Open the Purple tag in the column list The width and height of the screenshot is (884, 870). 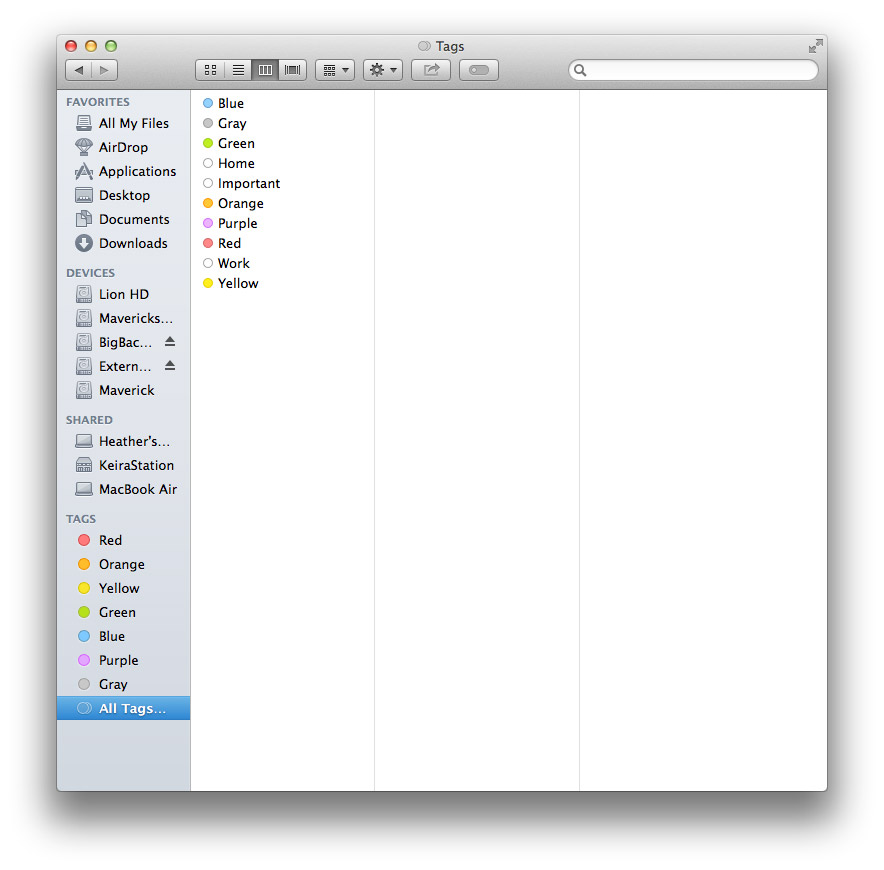[x=282, y=223]
